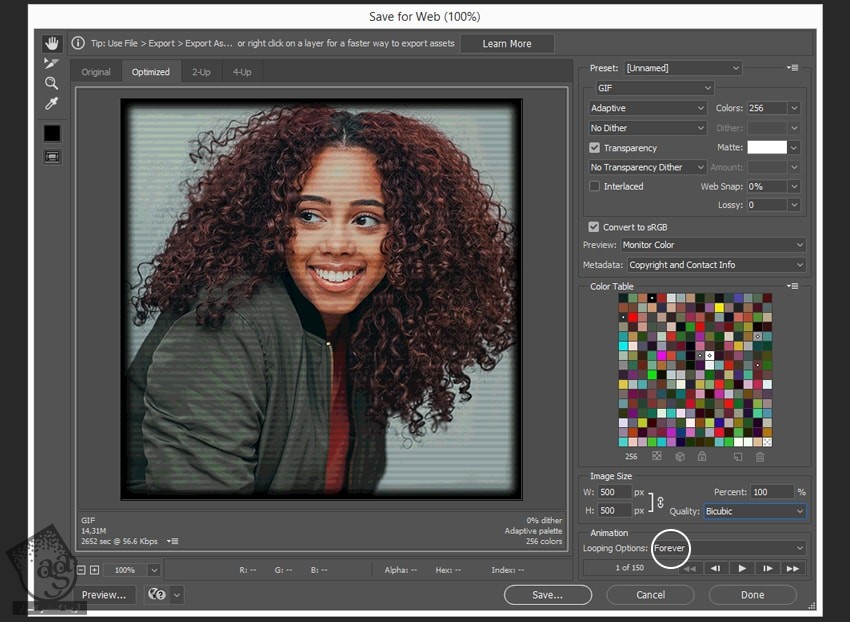Switch to the 2-Up tab
The width and height of the screenshot is (850, 622).
click(x=201, y=72)
